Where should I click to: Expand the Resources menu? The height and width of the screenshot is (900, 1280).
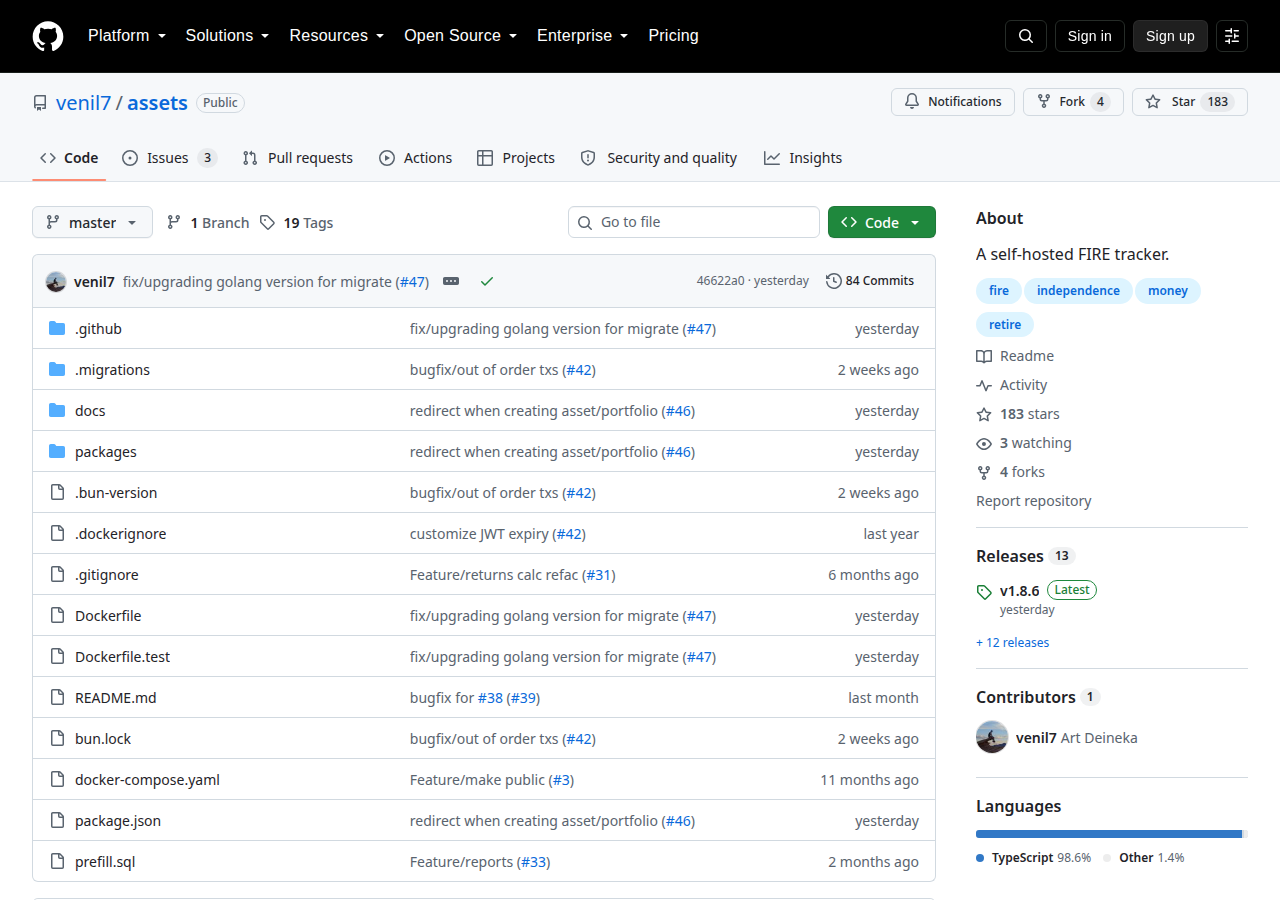click(337, 35)
